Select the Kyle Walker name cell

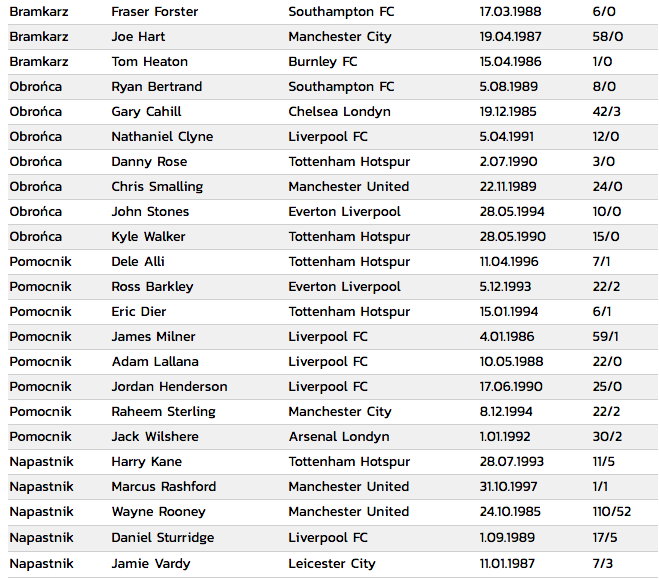click(x=148, y=237)
